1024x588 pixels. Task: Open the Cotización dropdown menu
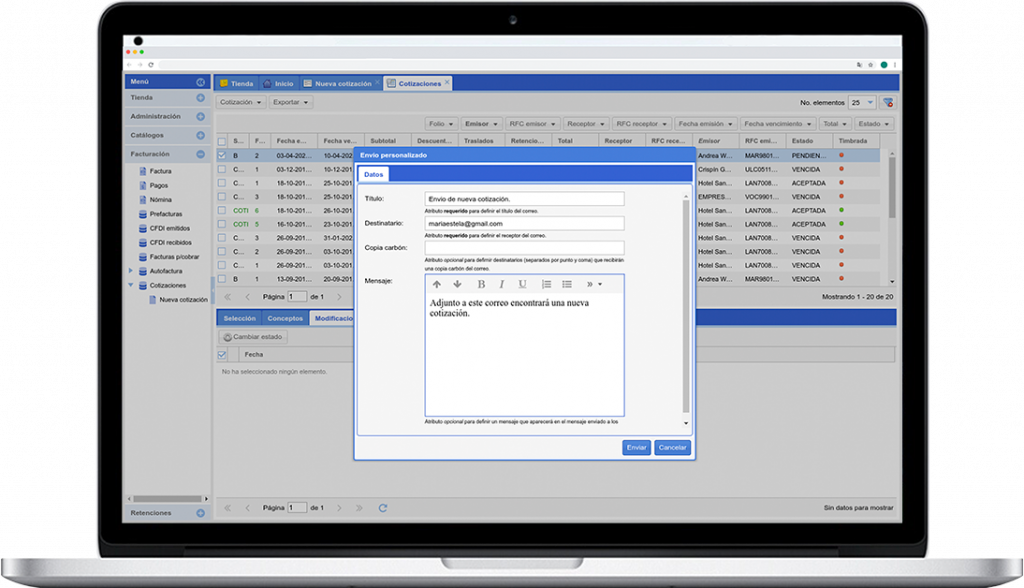click(x=242, y=102)
